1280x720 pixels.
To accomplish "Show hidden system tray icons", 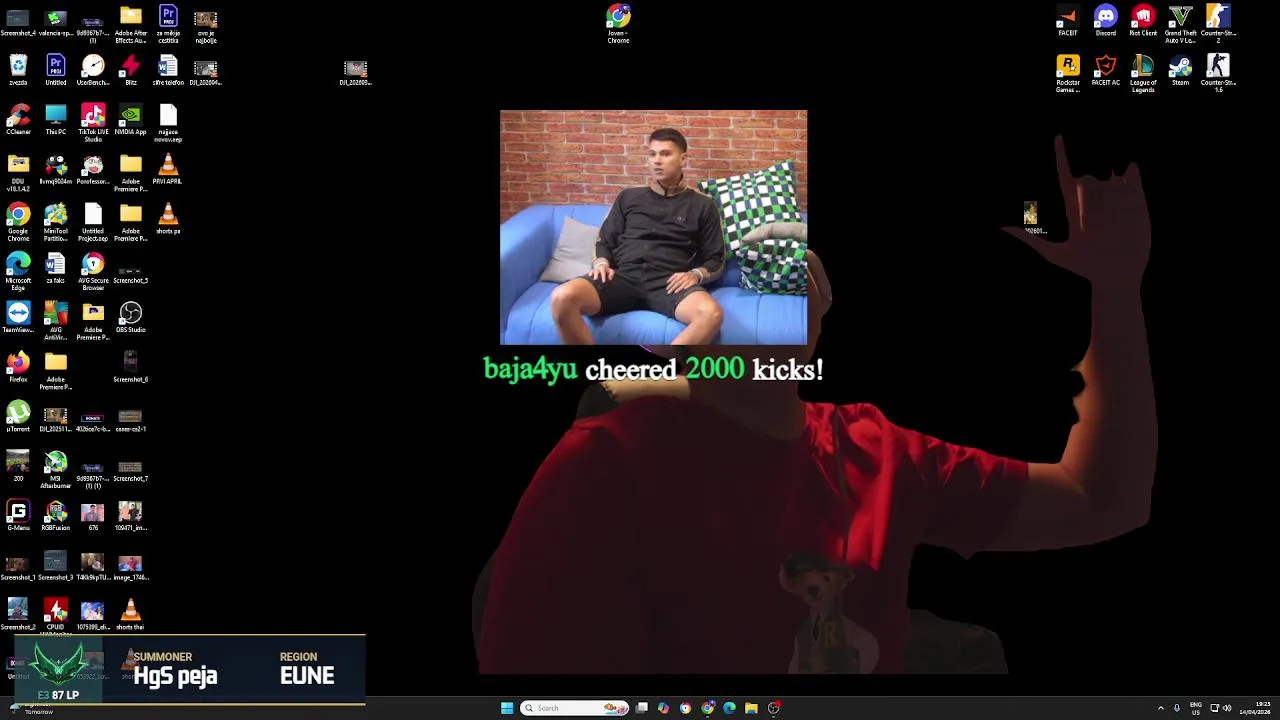I will (1160, 708).
